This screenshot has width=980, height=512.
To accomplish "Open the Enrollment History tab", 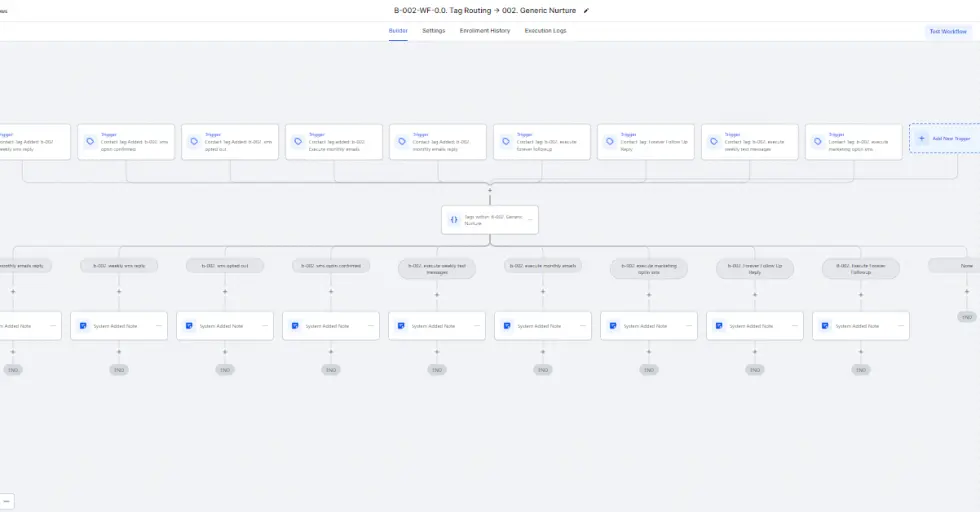I will click(x=485, y=31).
